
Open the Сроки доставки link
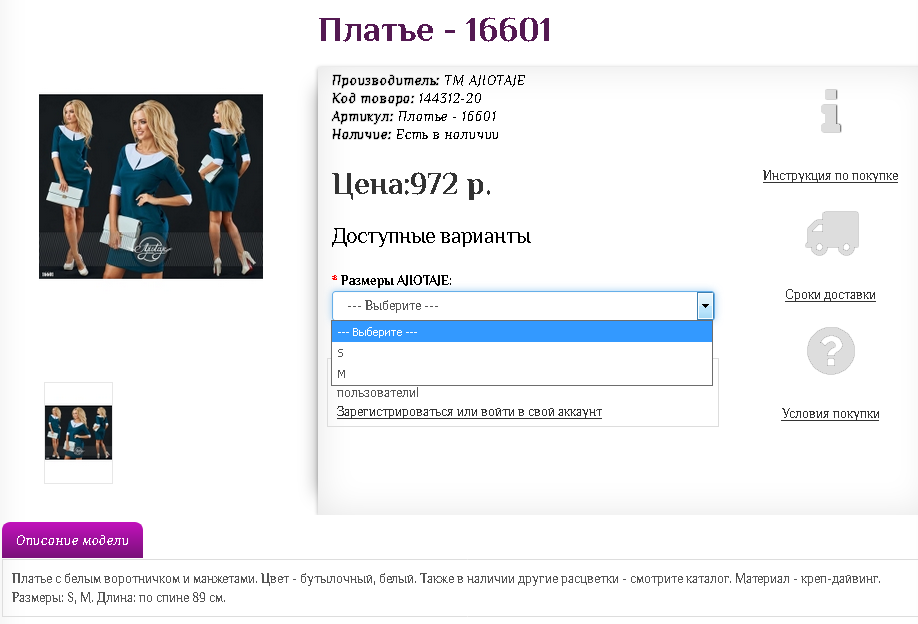click(x=830, y=294)
